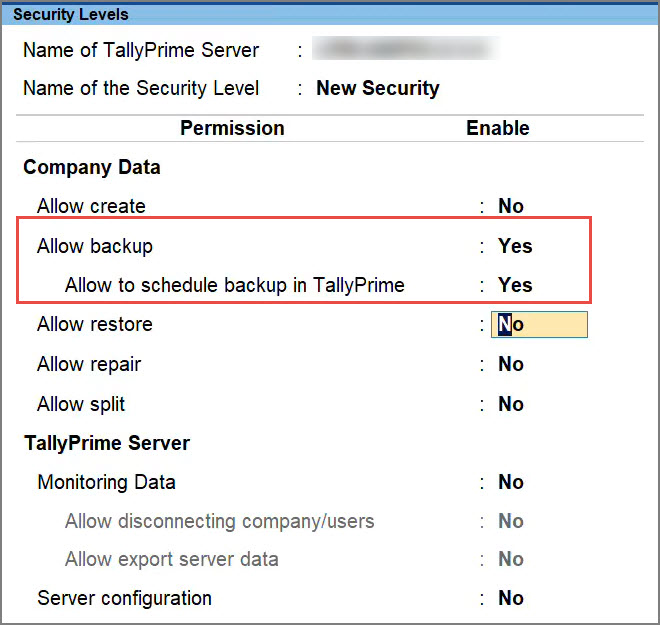This screenshot has width=660, height=625.
Task: Click the Allow restore label
Action: [x=95, y=325]
